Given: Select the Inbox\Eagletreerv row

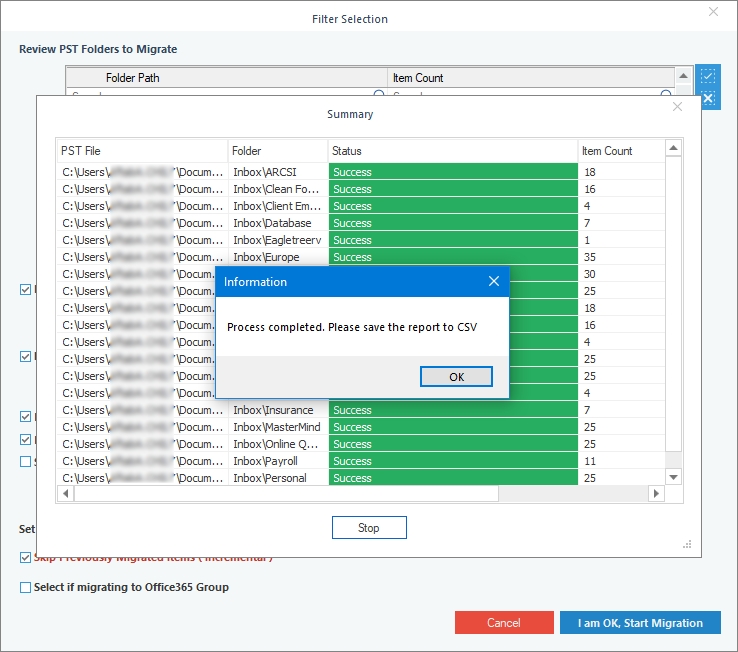Looking at the screenshot, I should pyautogui.click(x=361, y=240).
